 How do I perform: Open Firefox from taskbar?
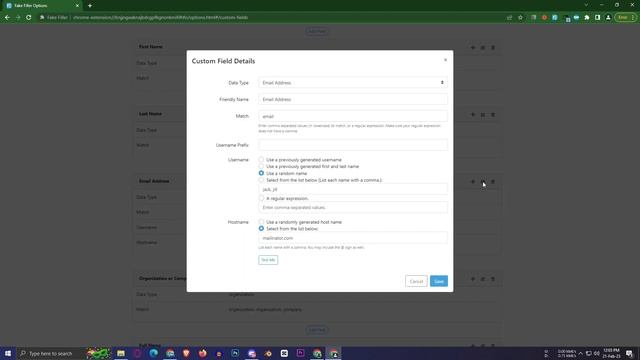pyautogui.click(x=202, y=353)
